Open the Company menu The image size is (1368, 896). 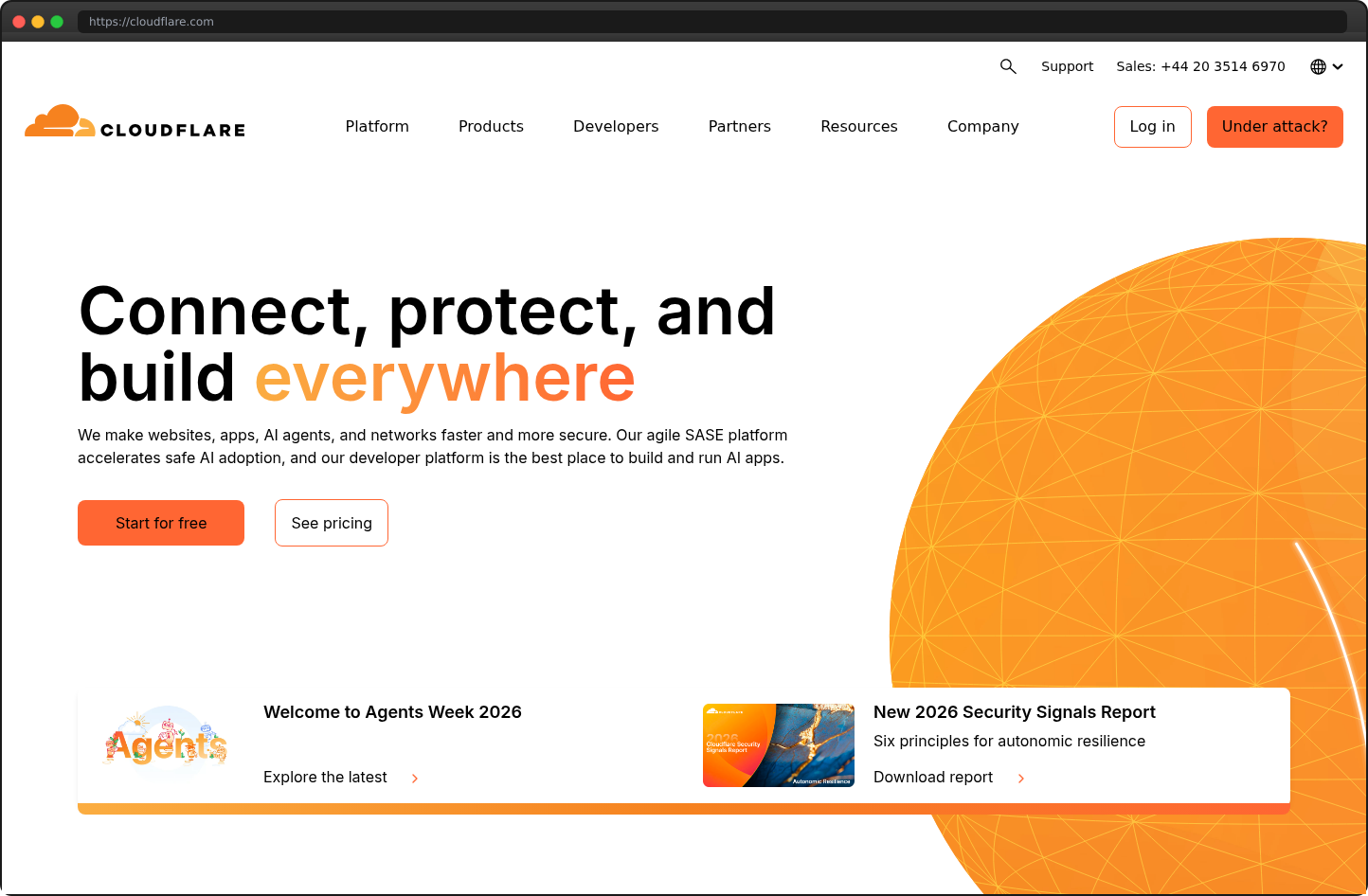pos(982,126)
